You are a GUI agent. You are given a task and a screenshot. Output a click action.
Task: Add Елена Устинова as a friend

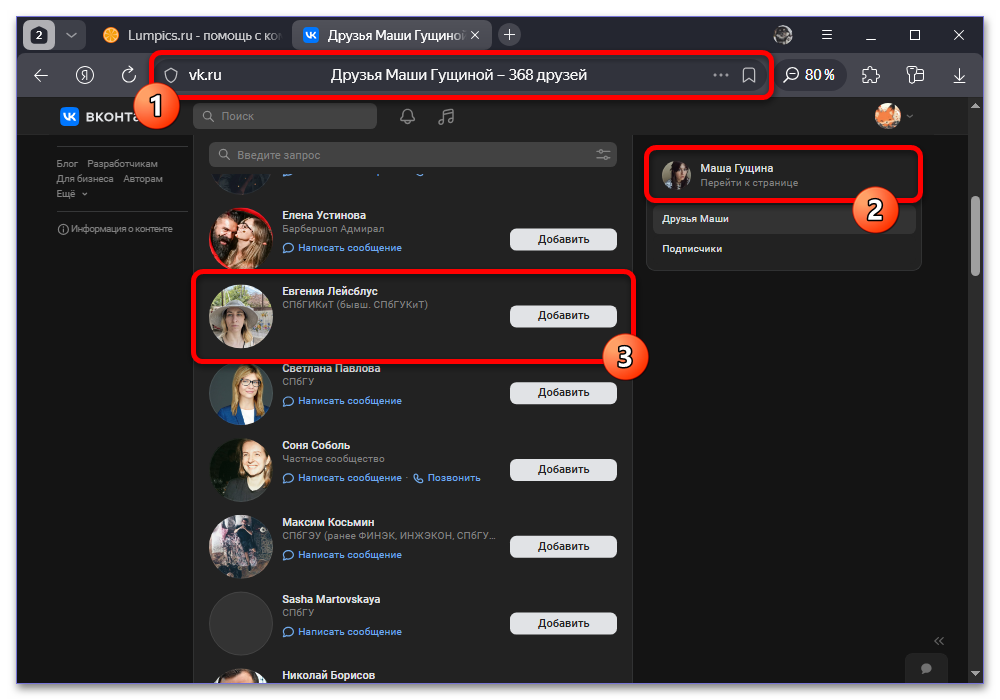[563, 239]
